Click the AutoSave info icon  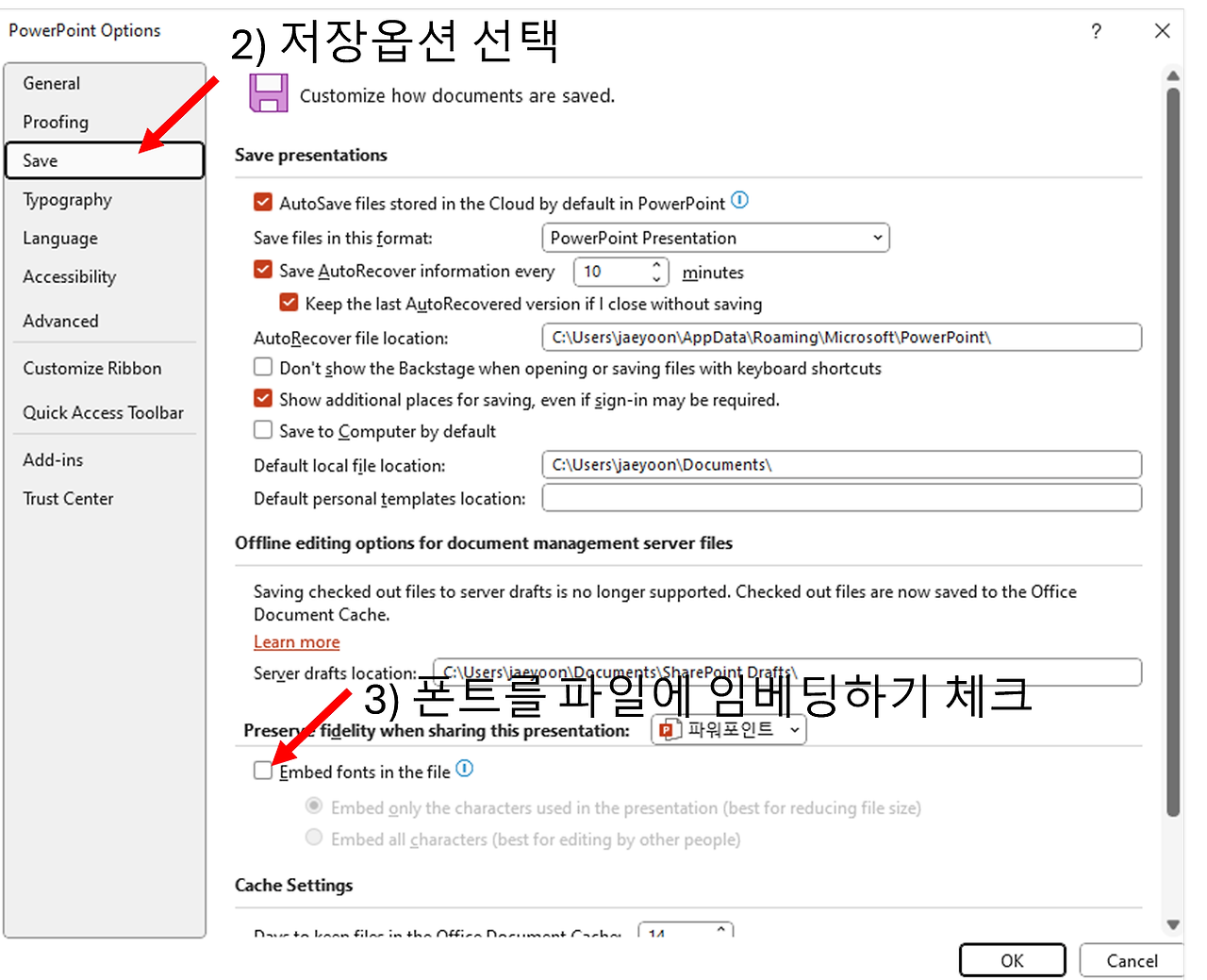[x=740, y=200]
